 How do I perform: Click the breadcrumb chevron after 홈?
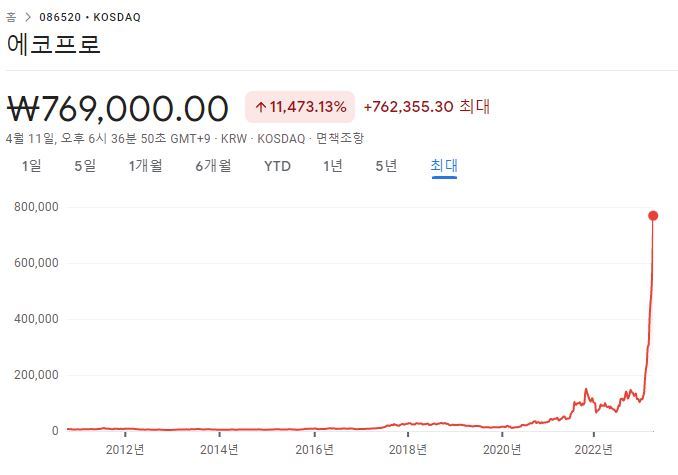coord(28,17)
